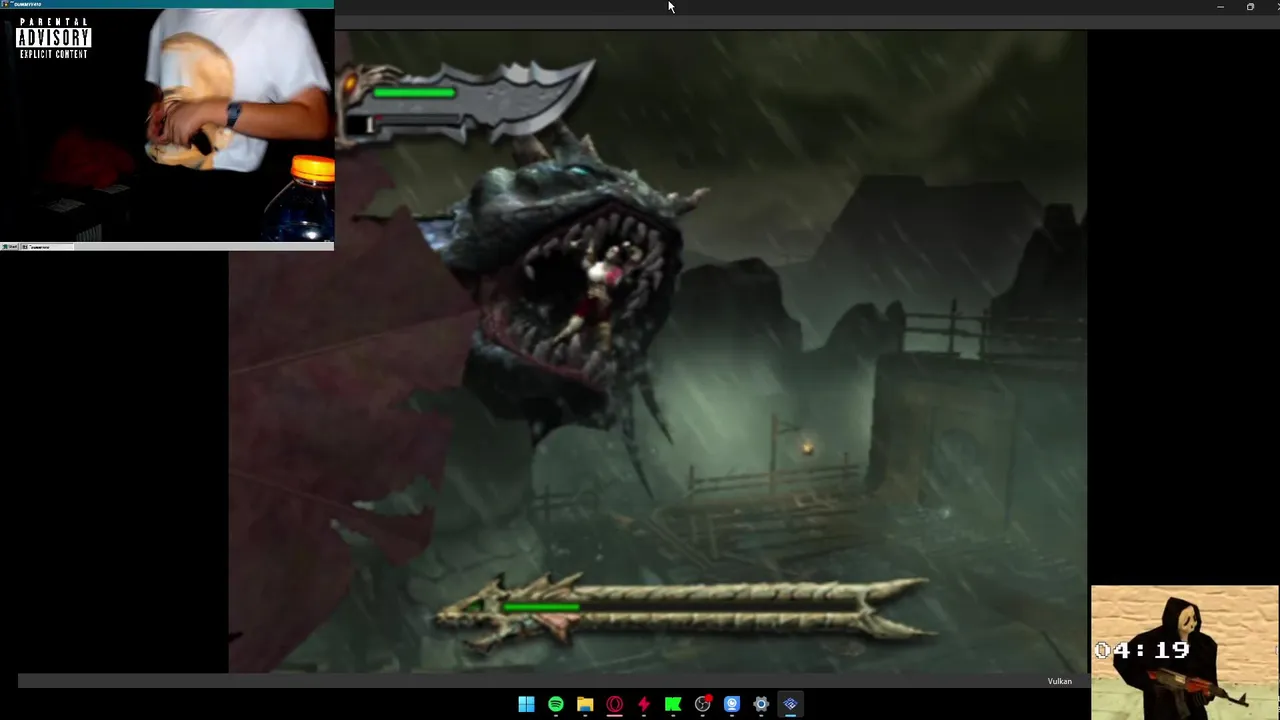The image size is (1280, 720).
Task: Open OBS Studio from the taskbar
Action: [703, 704]
